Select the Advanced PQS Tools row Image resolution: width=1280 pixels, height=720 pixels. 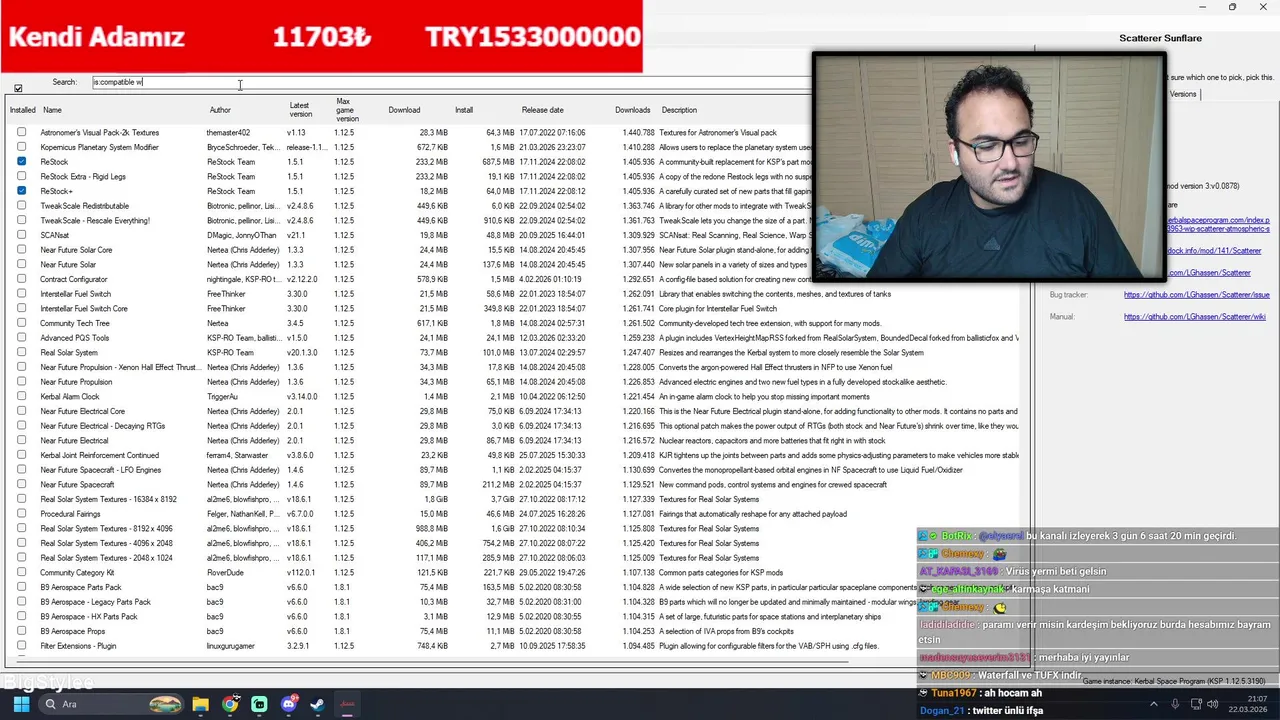click(515, 338)
